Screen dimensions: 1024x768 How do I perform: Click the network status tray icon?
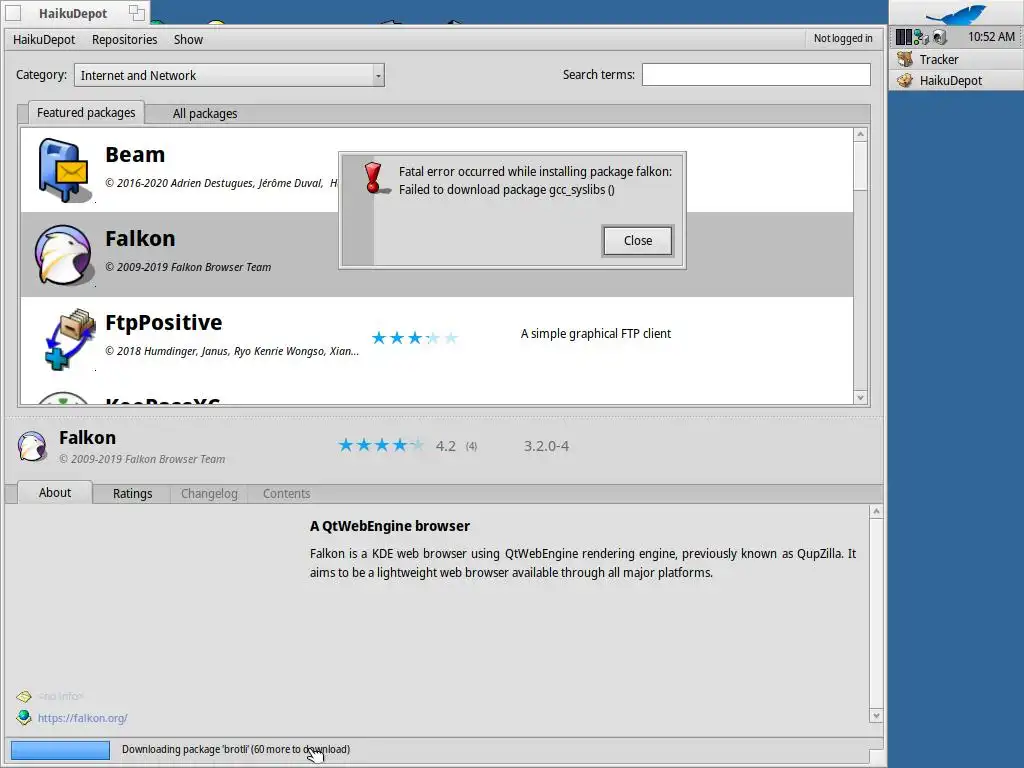tap(921, 37)
